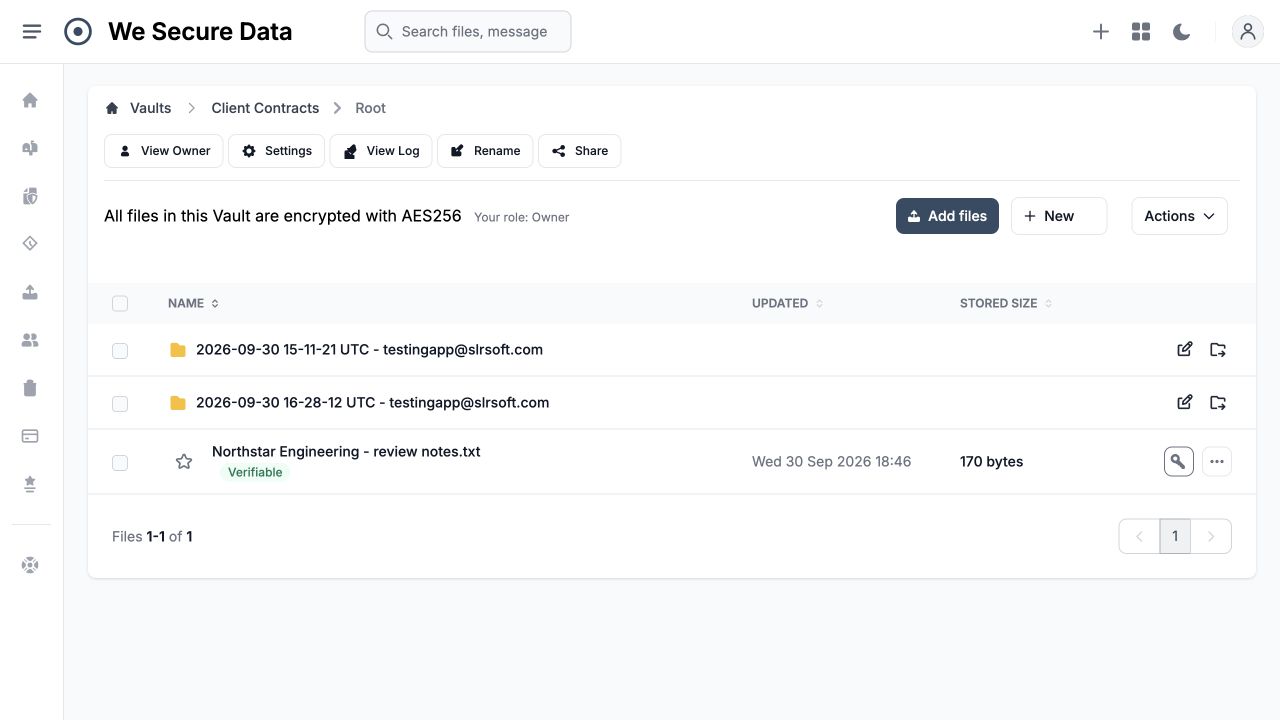Open the three-dots menu for review notes.txt
This screenshot has width=1280, height=720.
coord(1217,461)
